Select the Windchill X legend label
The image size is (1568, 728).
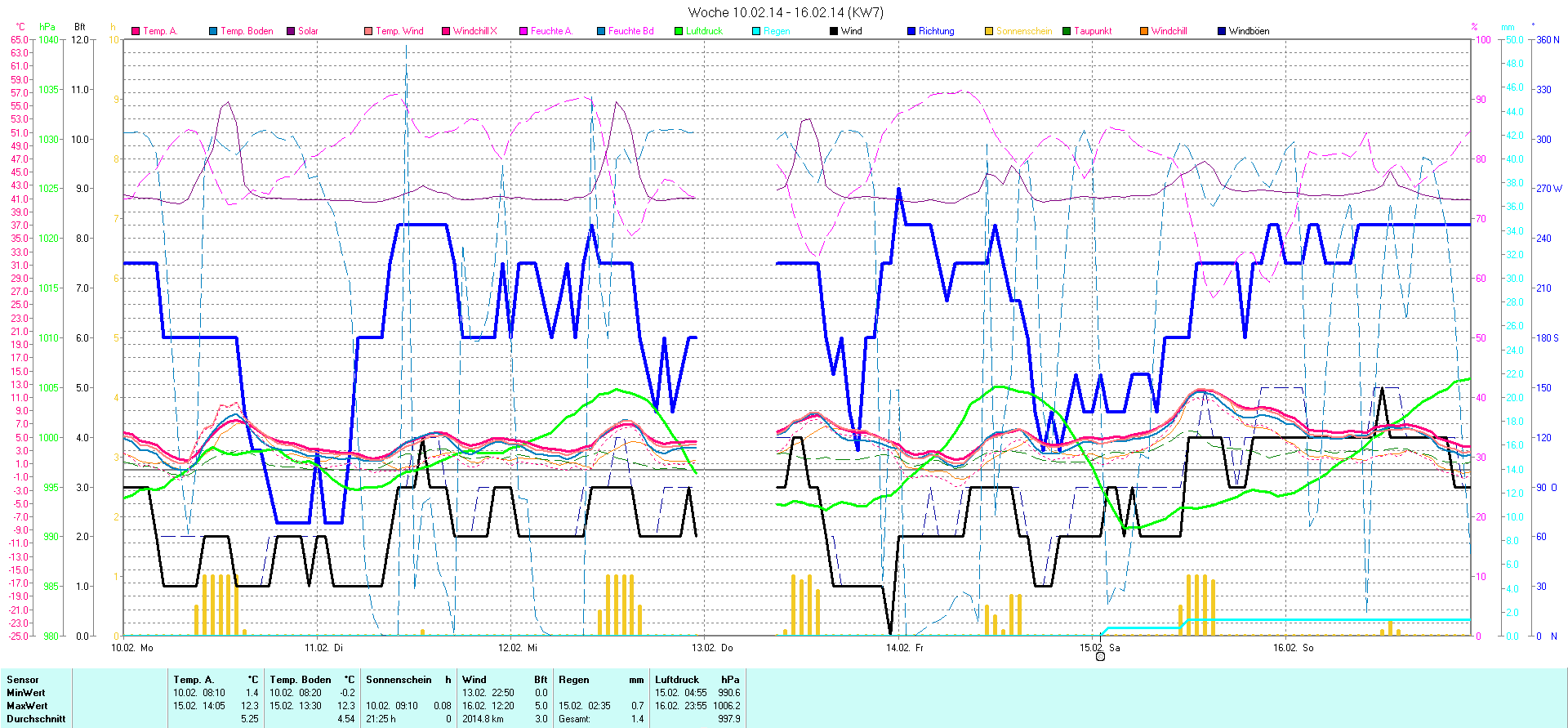click(474, 31)
